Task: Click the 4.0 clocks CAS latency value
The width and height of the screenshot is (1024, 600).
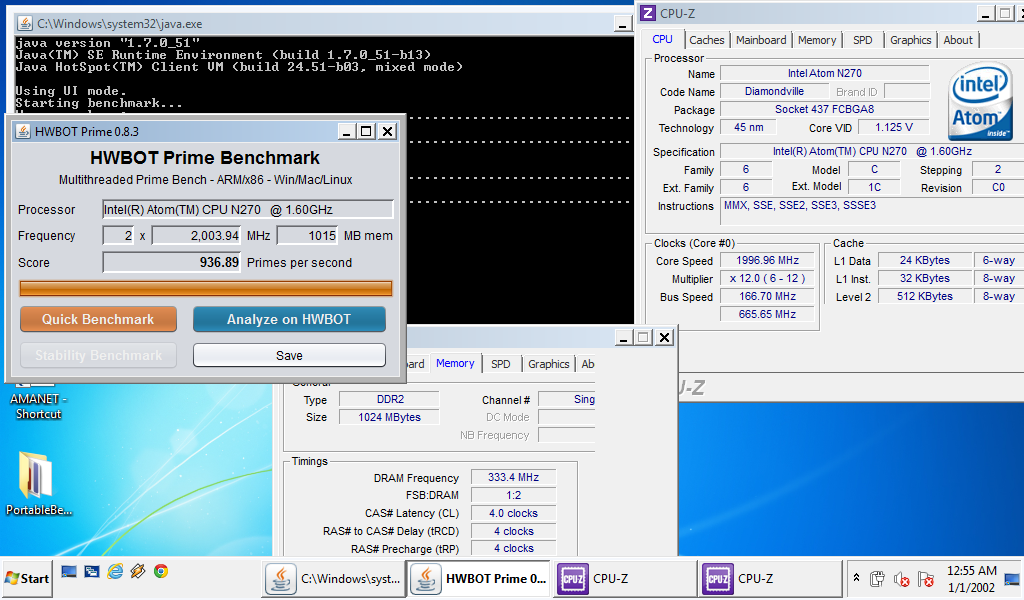Action: tap(513, 513)
